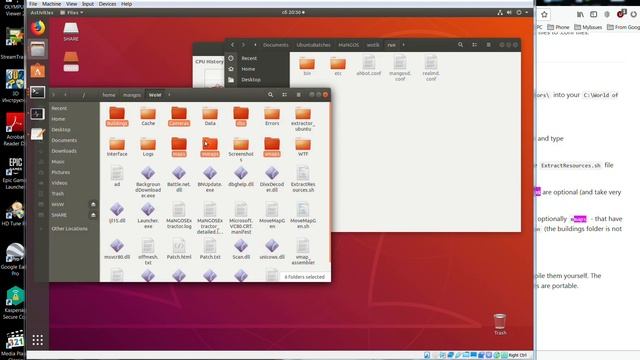Eject the WoW volume in the sidebar

pos(93,204)
